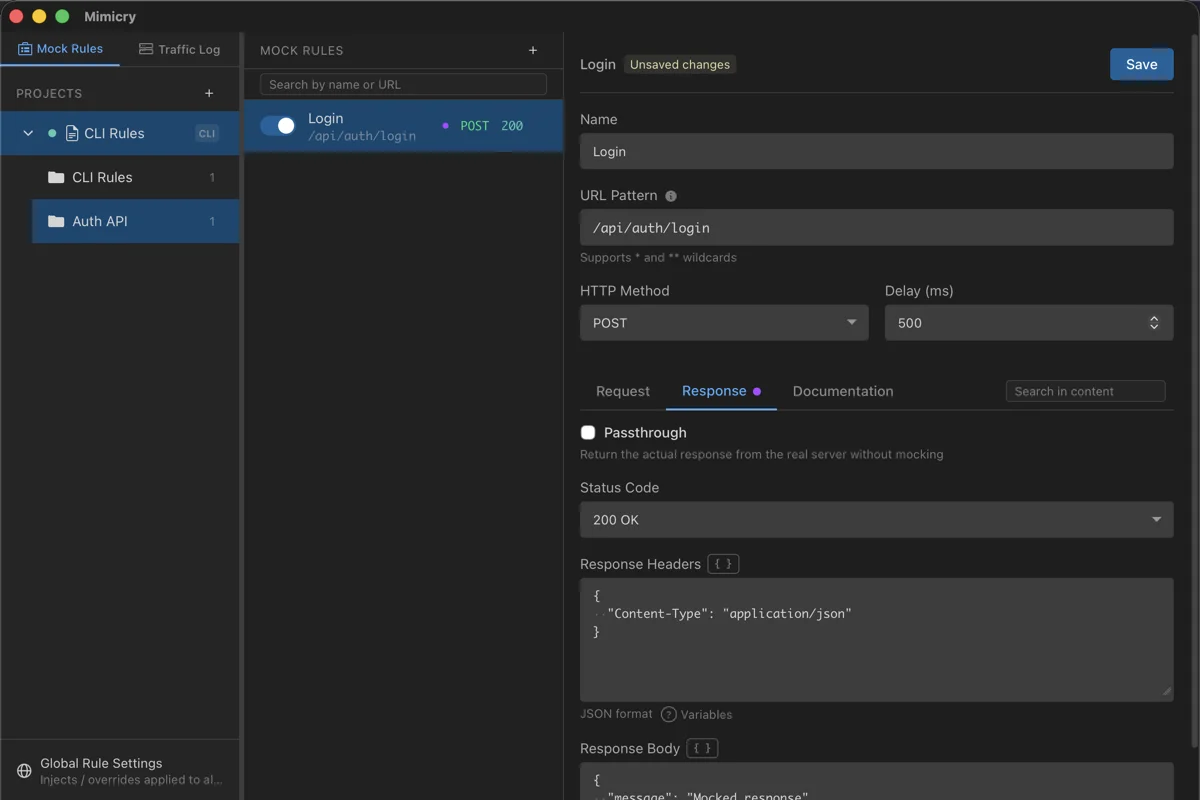Open the HTTP Method dropdown
The width and height of the screenshot is (1200, 800).
[x=724, y=323]
